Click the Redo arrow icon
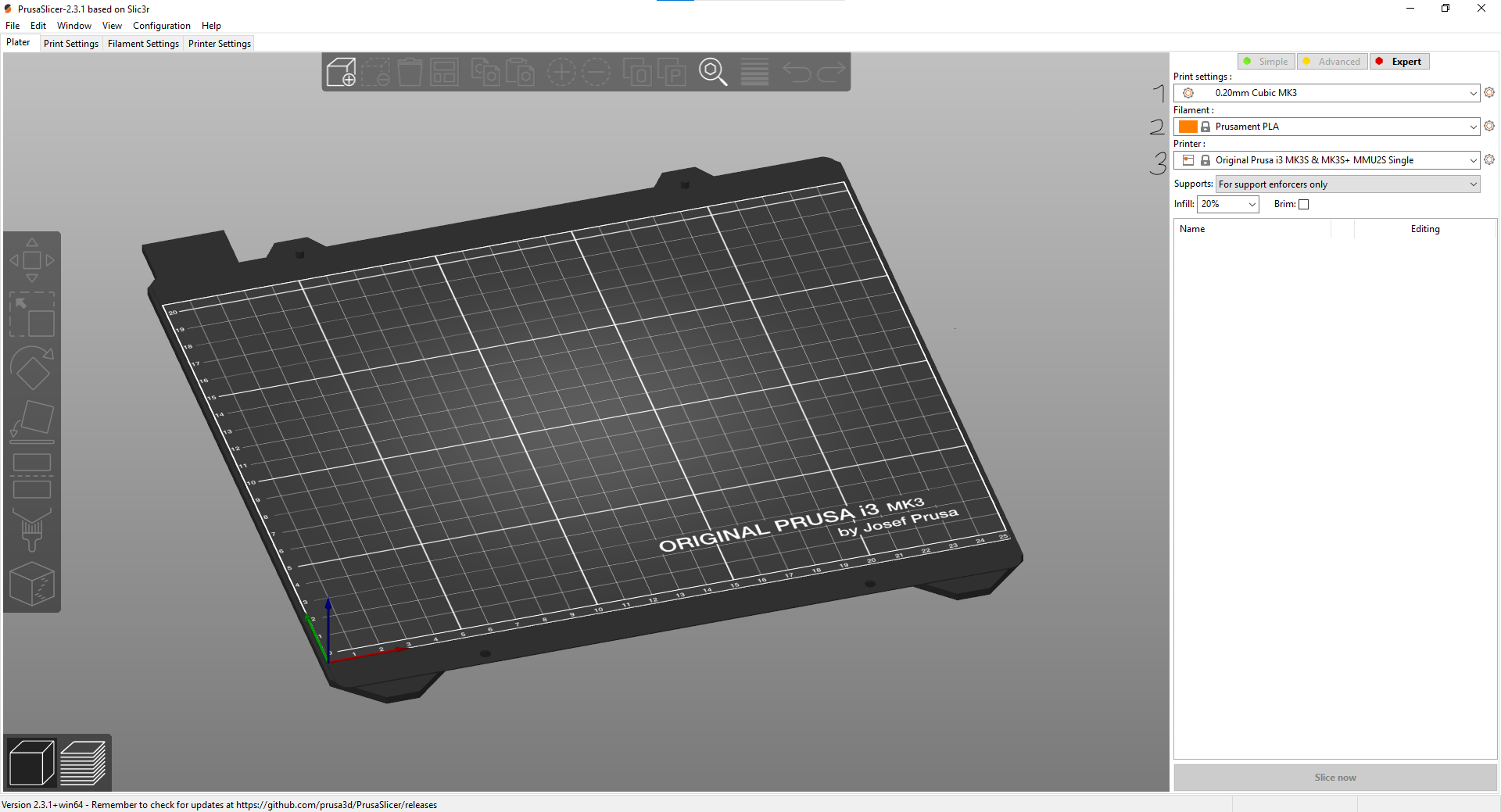This screenshot has height=812, width=1501. pyautogui.click(x=831, y=72)
